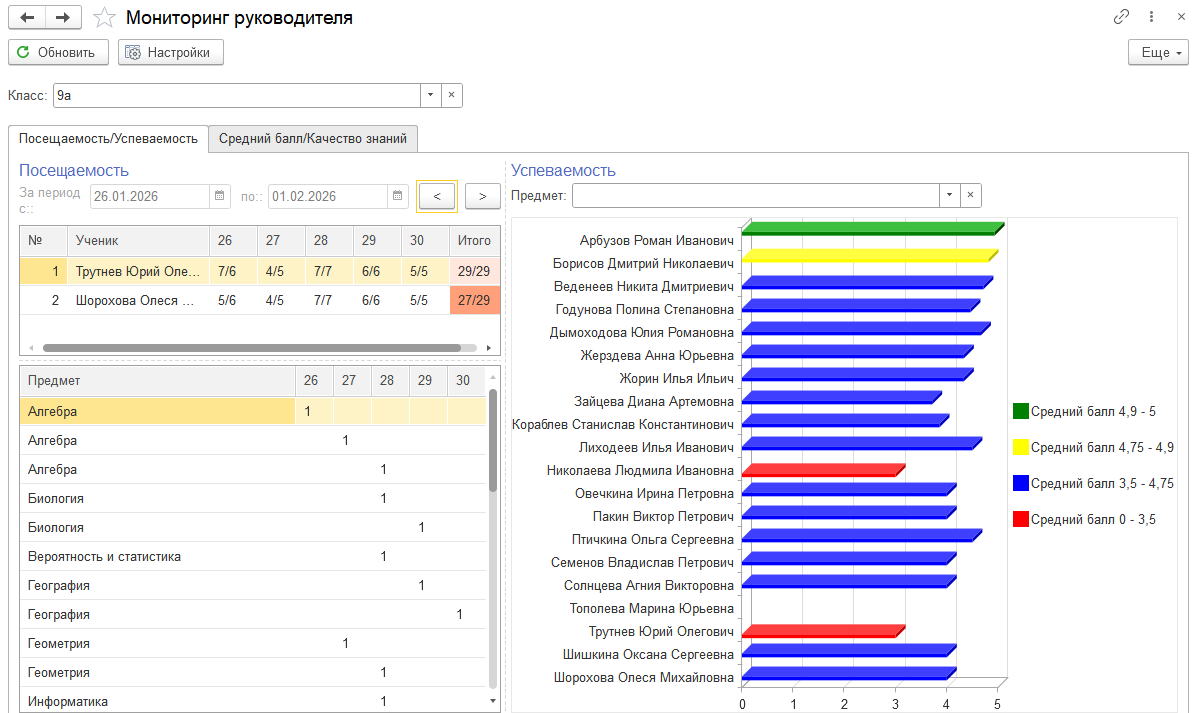Go to next period with > button
Image resolution: width=1198 pixels, height=713 pixels.
[x=483, y=196]
